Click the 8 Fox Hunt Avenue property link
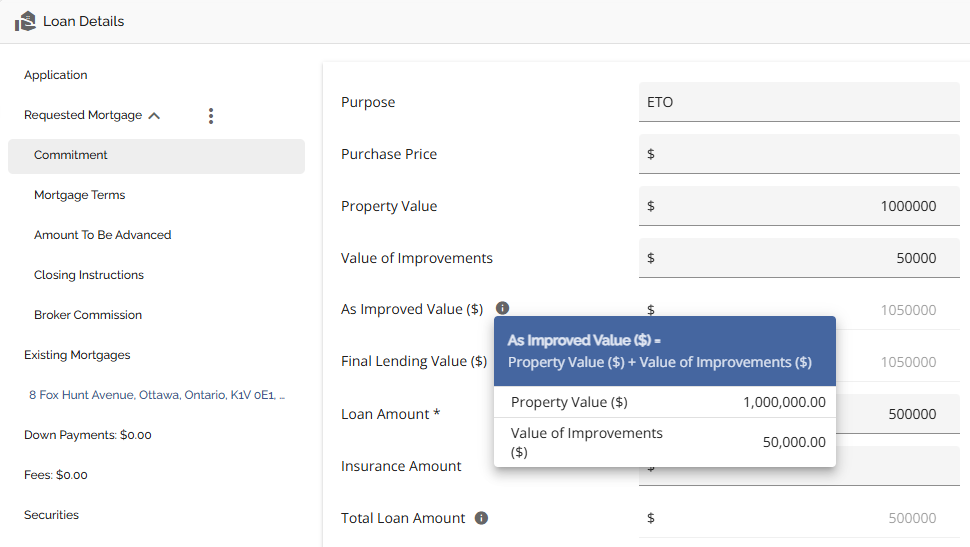 157,395
